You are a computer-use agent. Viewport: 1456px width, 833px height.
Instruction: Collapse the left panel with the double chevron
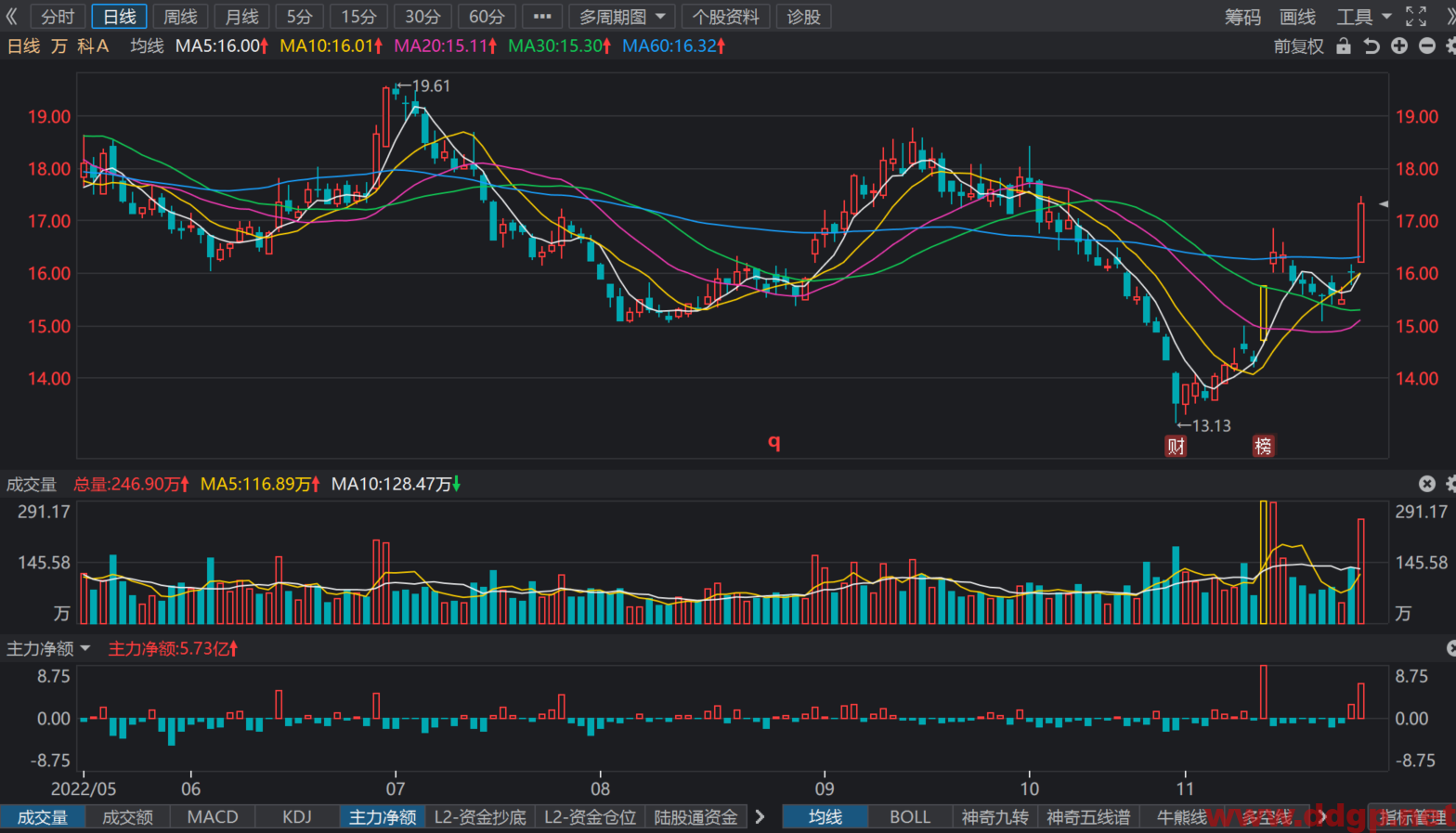tap(12, 17)
